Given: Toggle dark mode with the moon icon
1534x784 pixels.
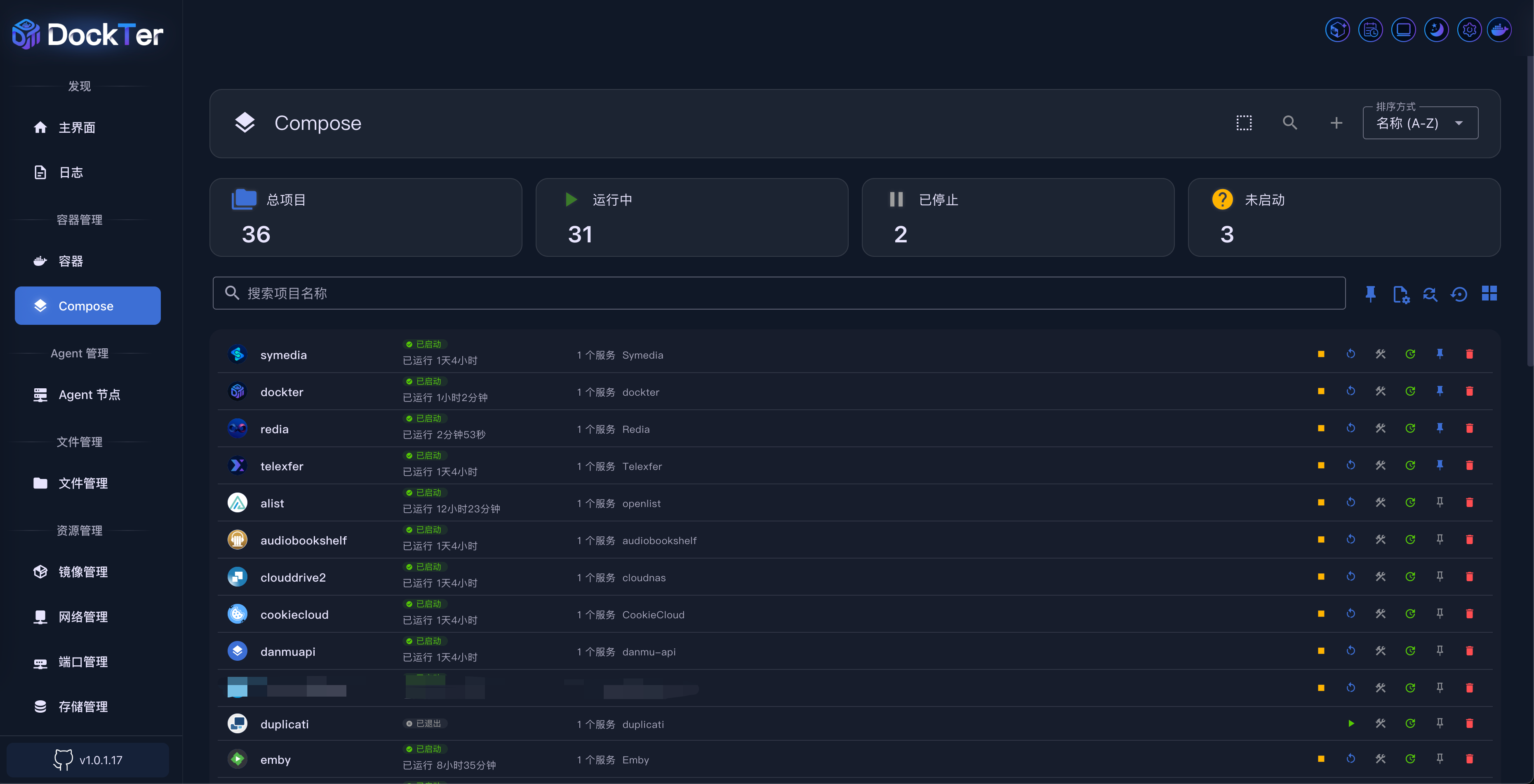Looking at the screenshot, I should point(1436,30).
